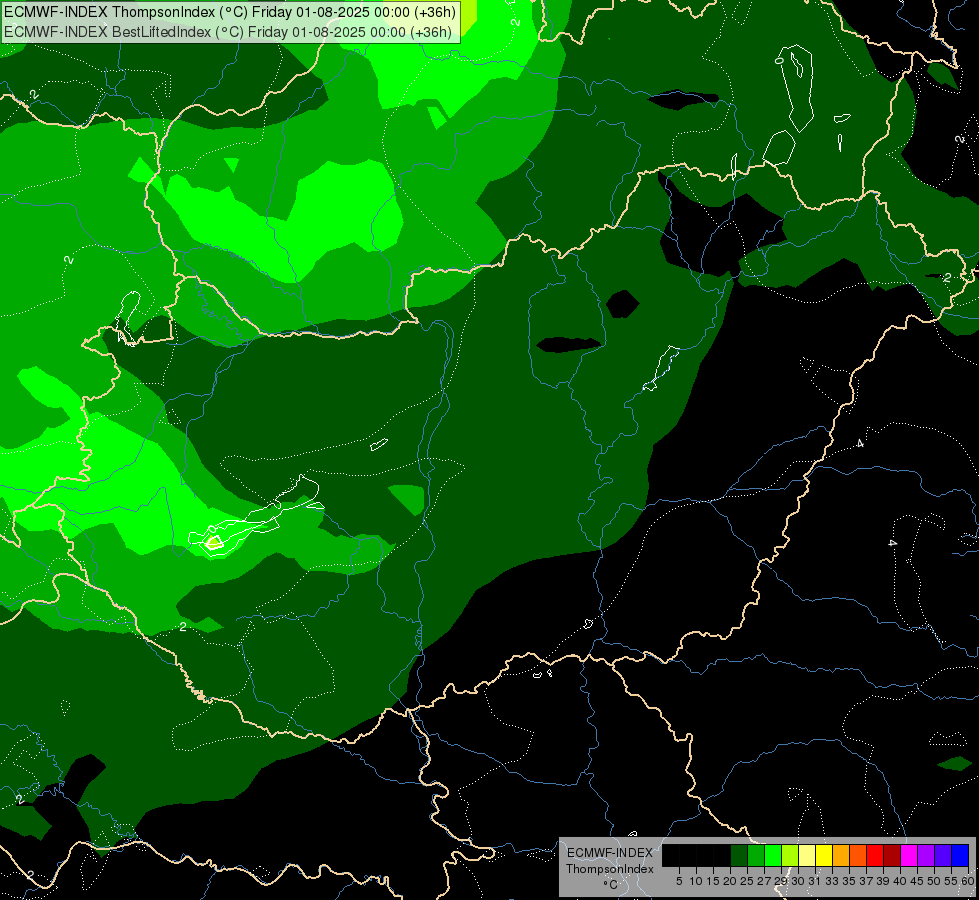Click the contour label 0 on the map
The width and height of the screenshot is (979, 900).
[779, 61]
